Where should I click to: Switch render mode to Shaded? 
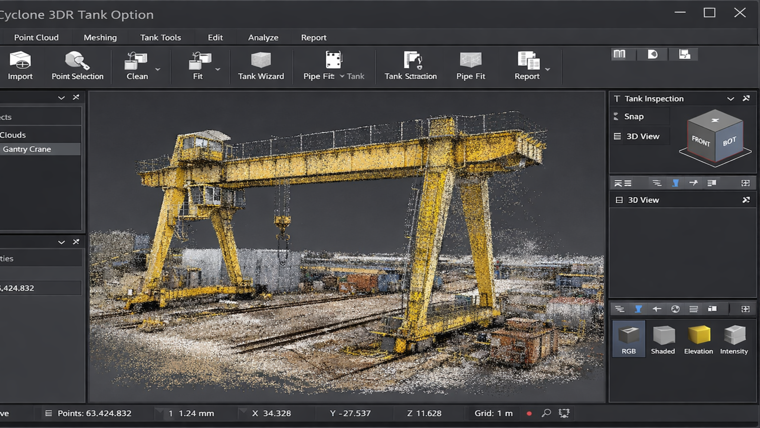point(663,339)
